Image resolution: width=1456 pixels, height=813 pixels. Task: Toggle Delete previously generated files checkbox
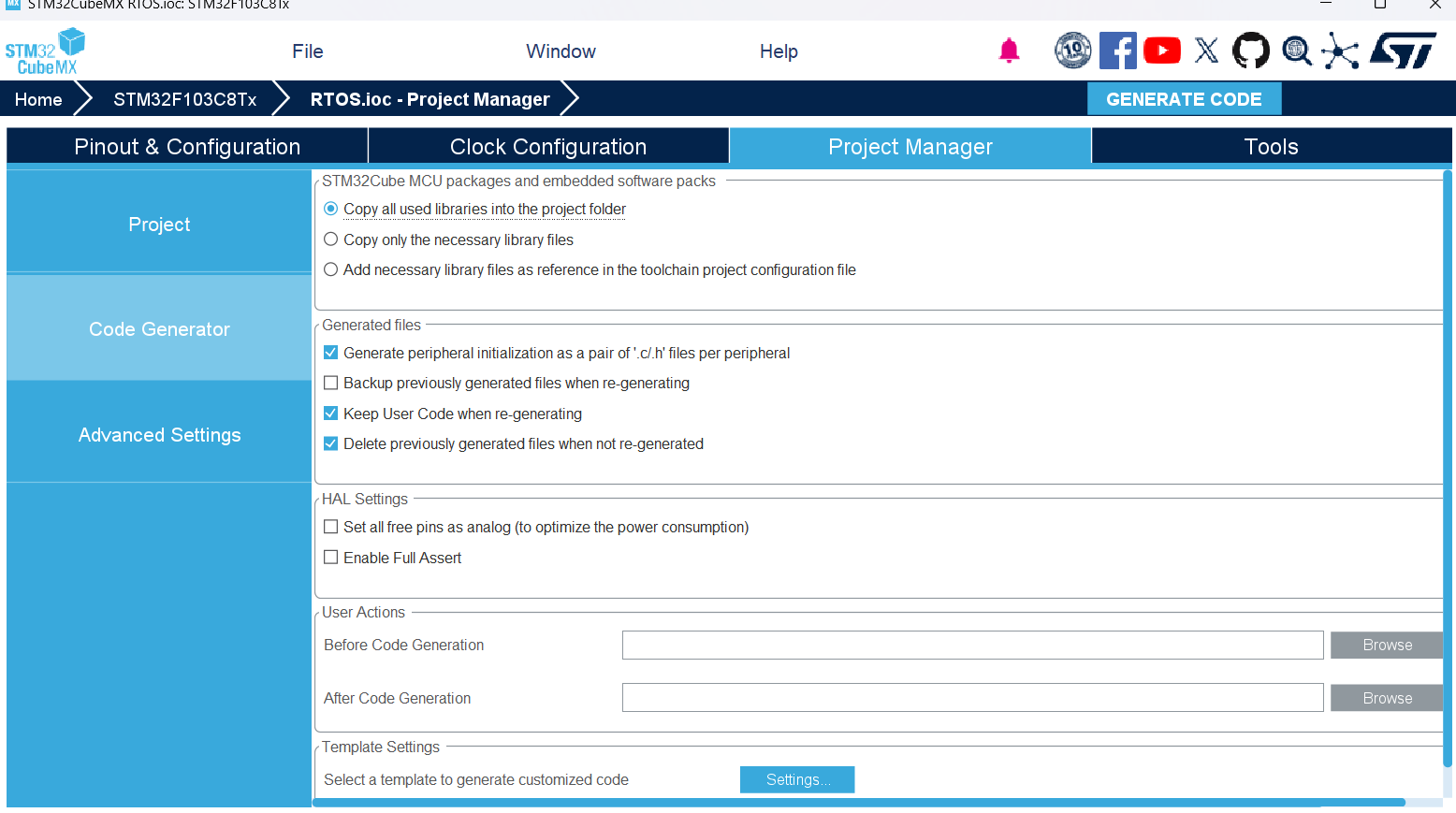330,443
